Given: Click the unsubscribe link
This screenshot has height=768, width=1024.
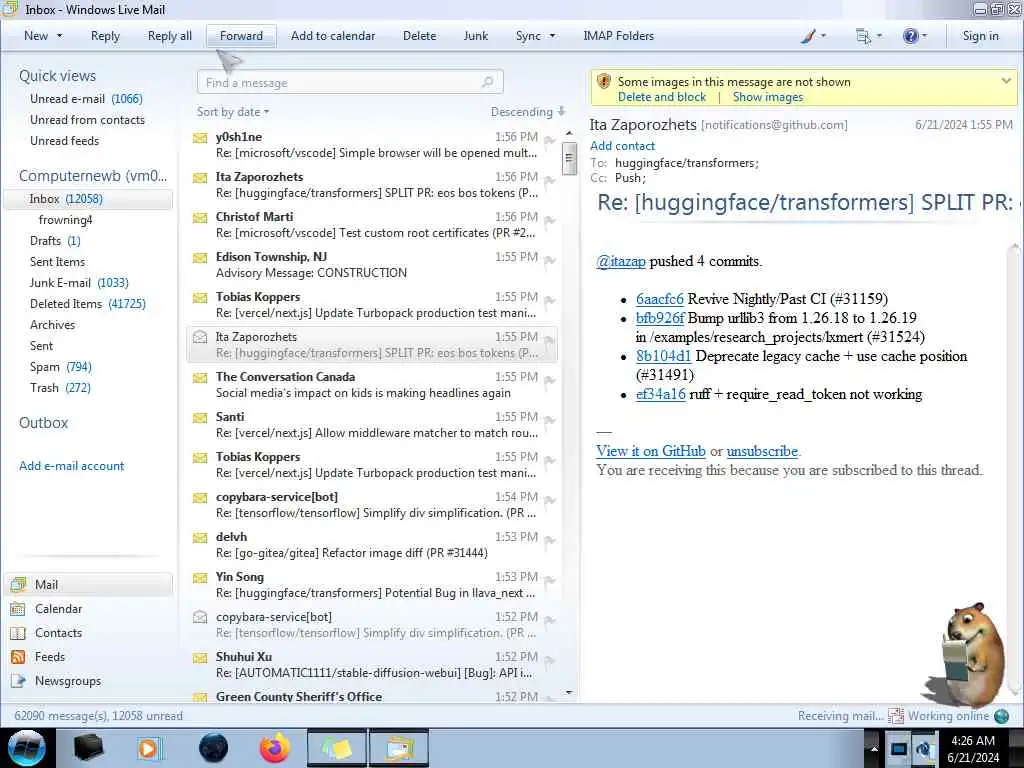Looking at the screenshot, I should point(762,451).
